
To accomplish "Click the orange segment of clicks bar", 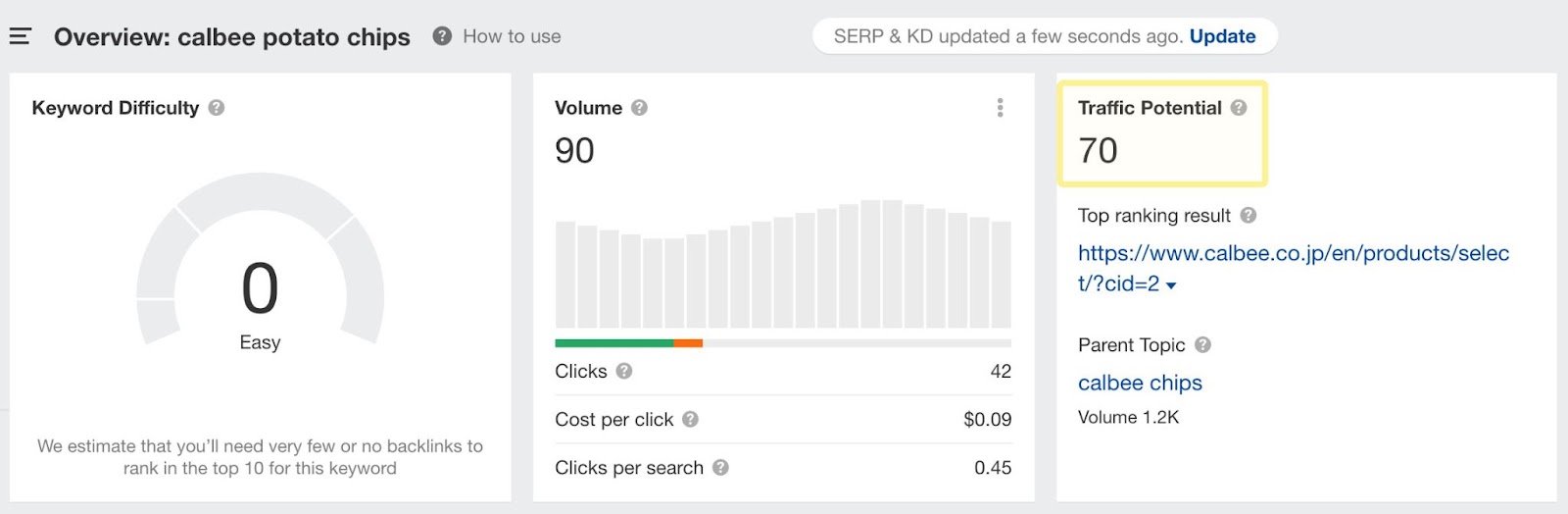I will (x=688, y=343).
